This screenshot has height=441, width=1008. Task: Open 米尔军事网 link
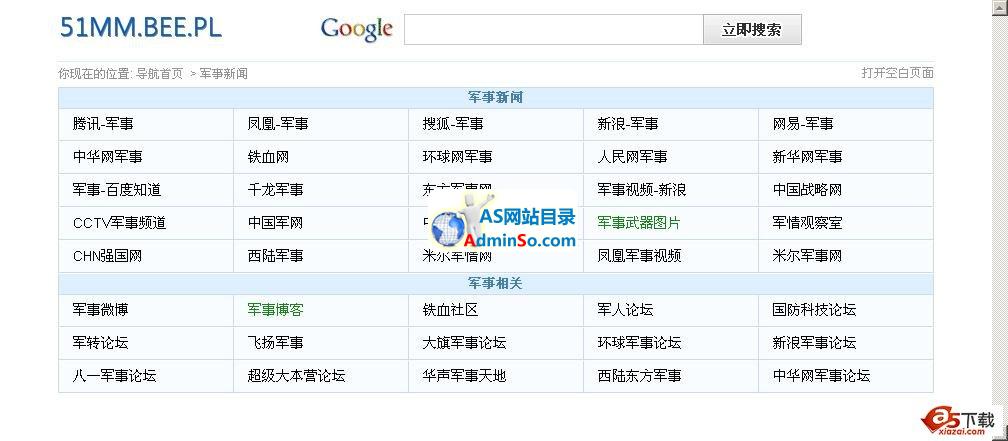tap(807, 256)
